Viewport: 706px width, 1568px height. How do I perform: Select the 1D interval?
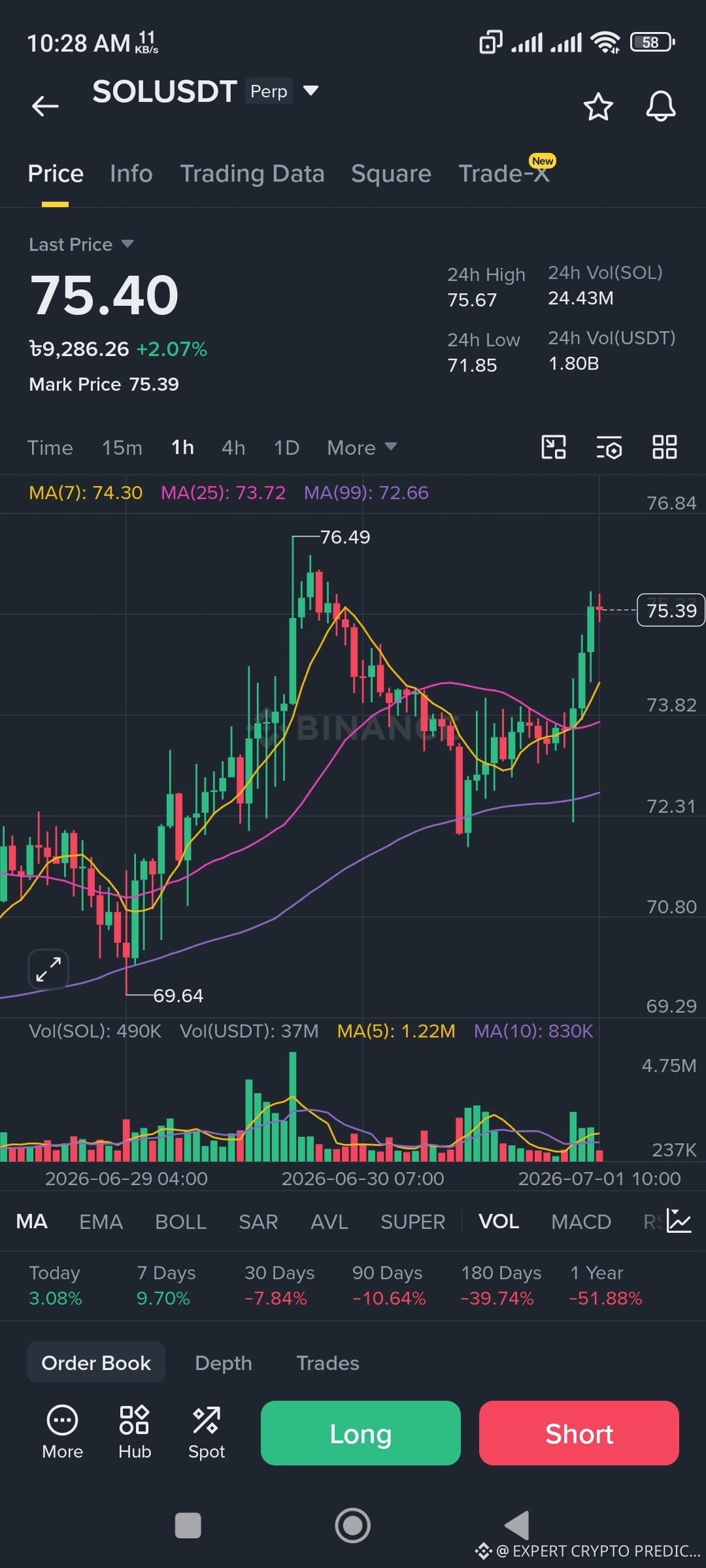click(x=286, y=448)
